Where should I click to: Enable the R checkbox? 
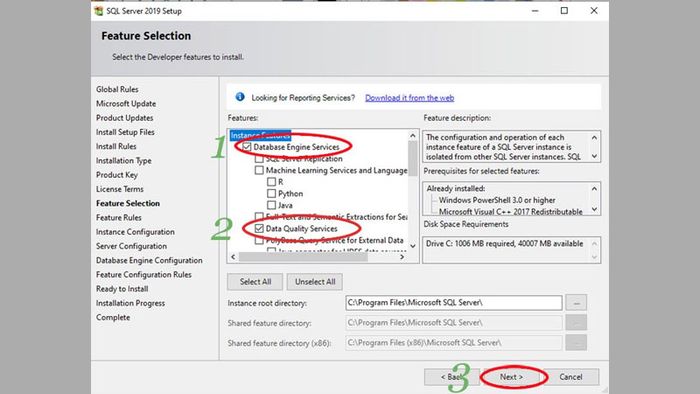coord(271,182)
